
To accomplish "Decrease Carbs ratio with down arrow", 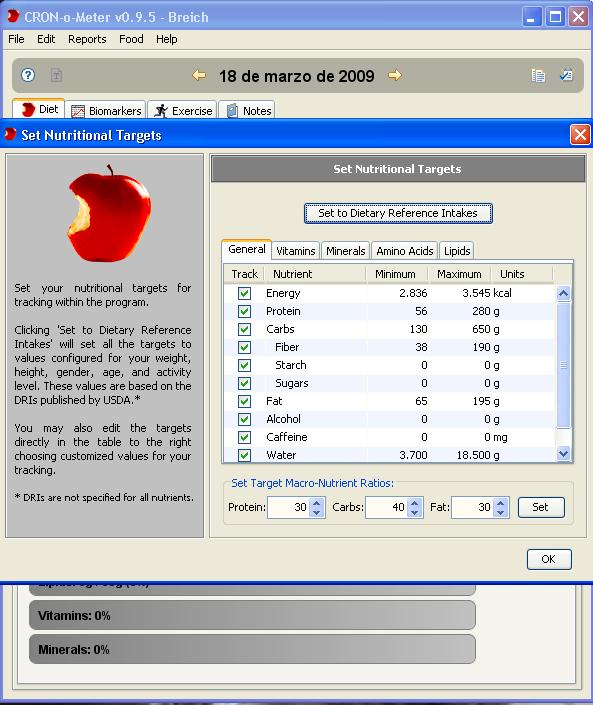I will [415, 512].
